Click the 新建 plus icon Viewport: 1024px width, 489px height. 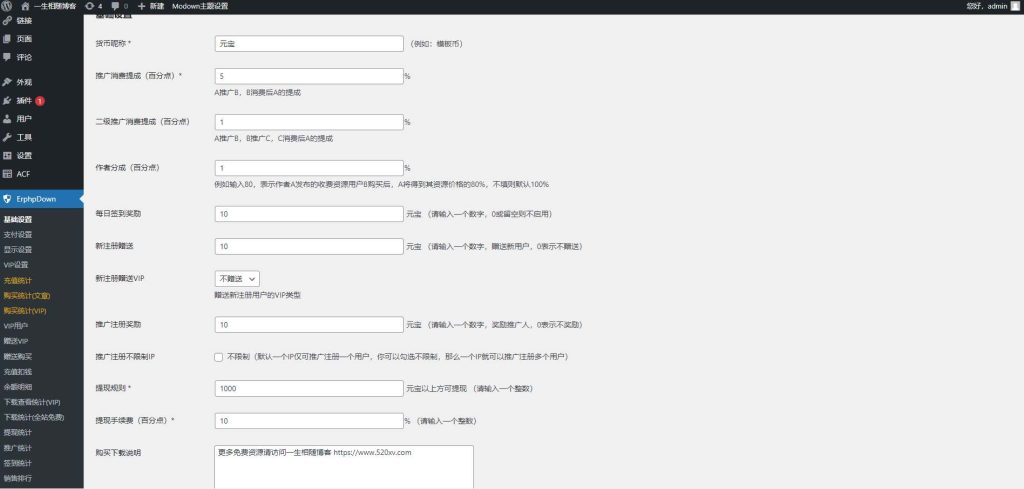point(142,6)
